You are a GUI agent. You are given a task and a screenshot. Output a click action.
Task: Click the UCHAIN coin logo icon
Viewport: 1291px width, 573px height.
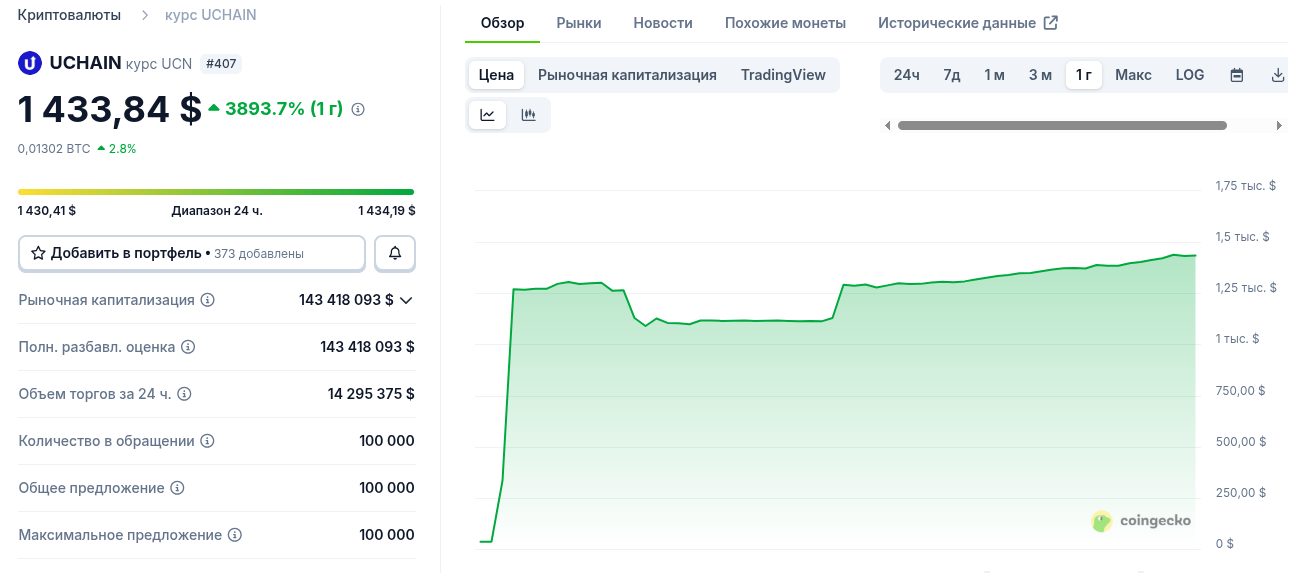[30, 63]
